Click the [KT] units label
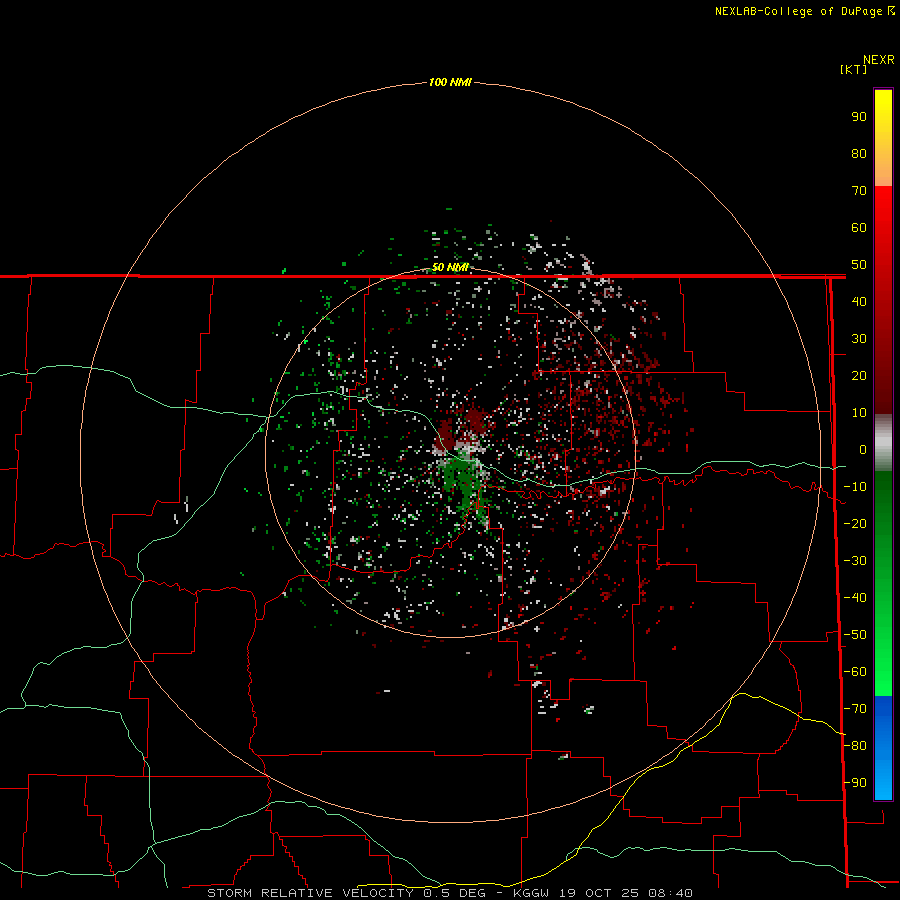The image size is (900, 900). point(853,69)
